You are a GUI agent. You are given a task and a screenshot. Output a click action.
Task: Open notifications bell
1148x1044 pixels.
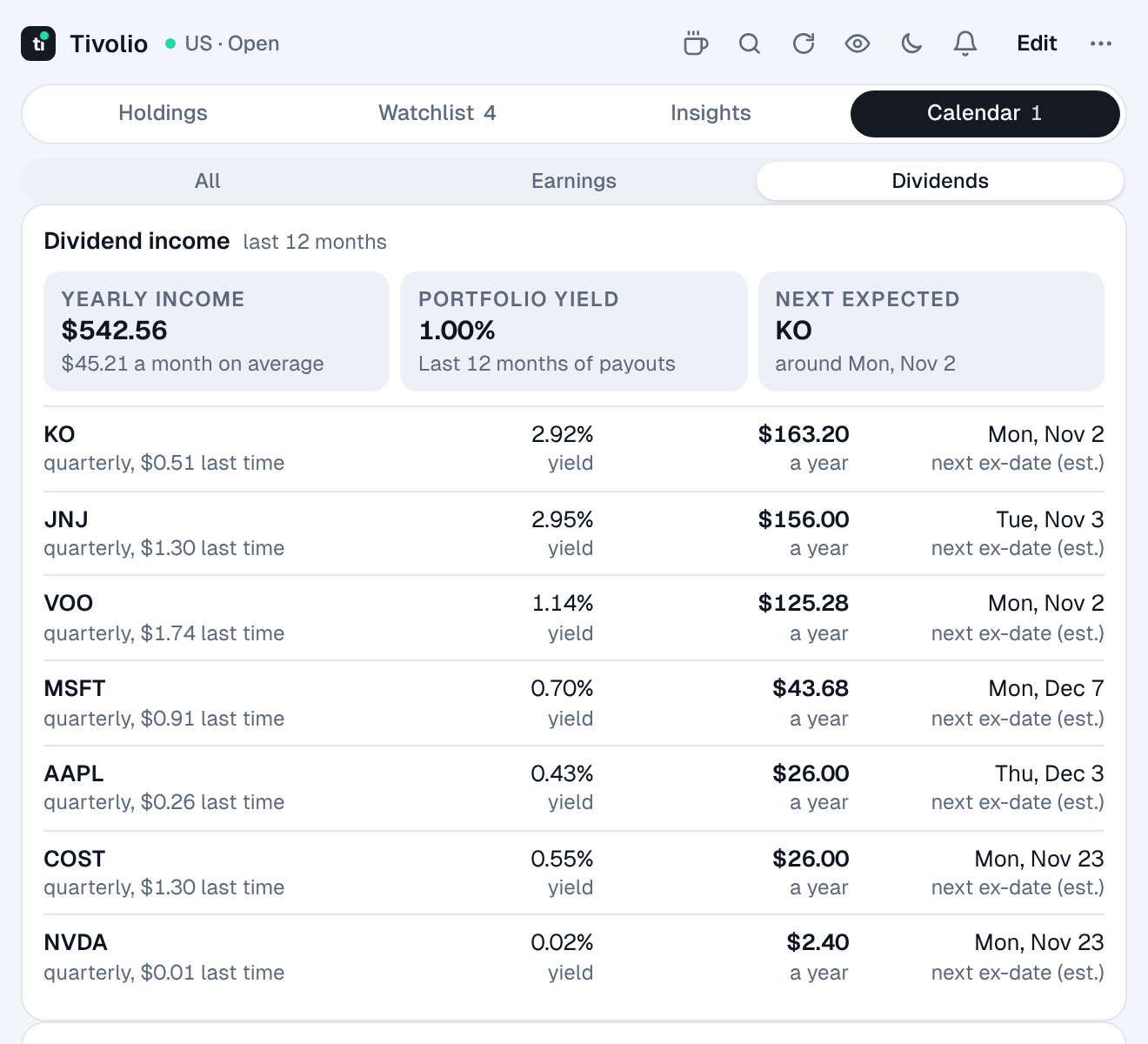coord(965,43)
